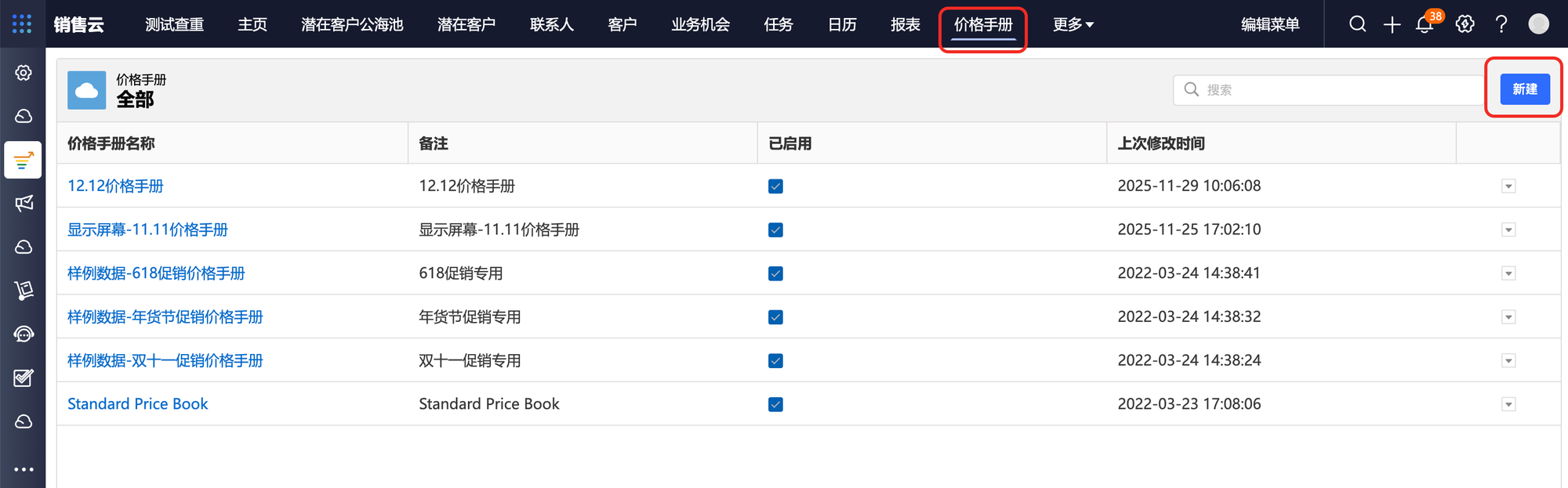The height and width of the screenshot is (488, 1568).
Task: Open the 样例数据-年货节促销价格手册 link
Action: point(165,317)
